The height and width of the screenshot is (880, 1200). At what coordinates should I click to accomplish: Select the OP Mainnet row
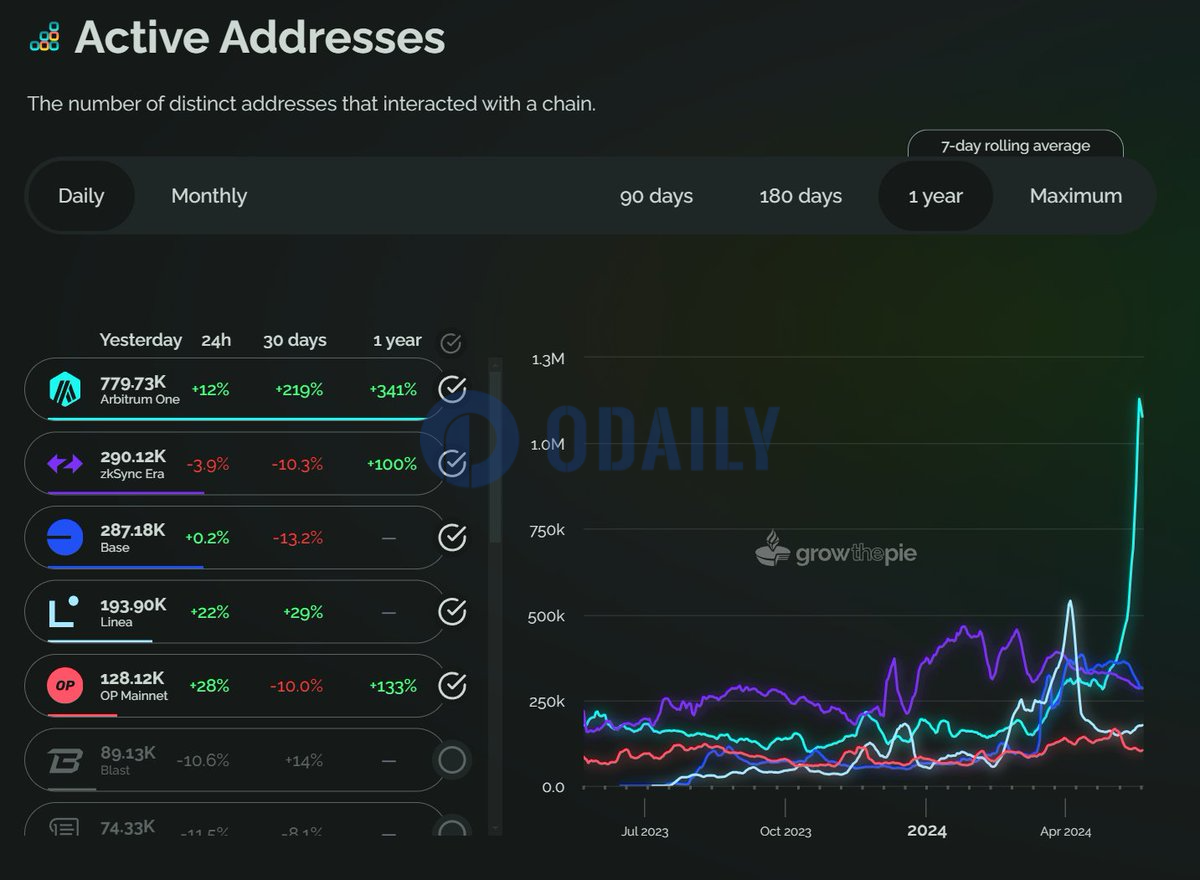(x=234, y=685)
